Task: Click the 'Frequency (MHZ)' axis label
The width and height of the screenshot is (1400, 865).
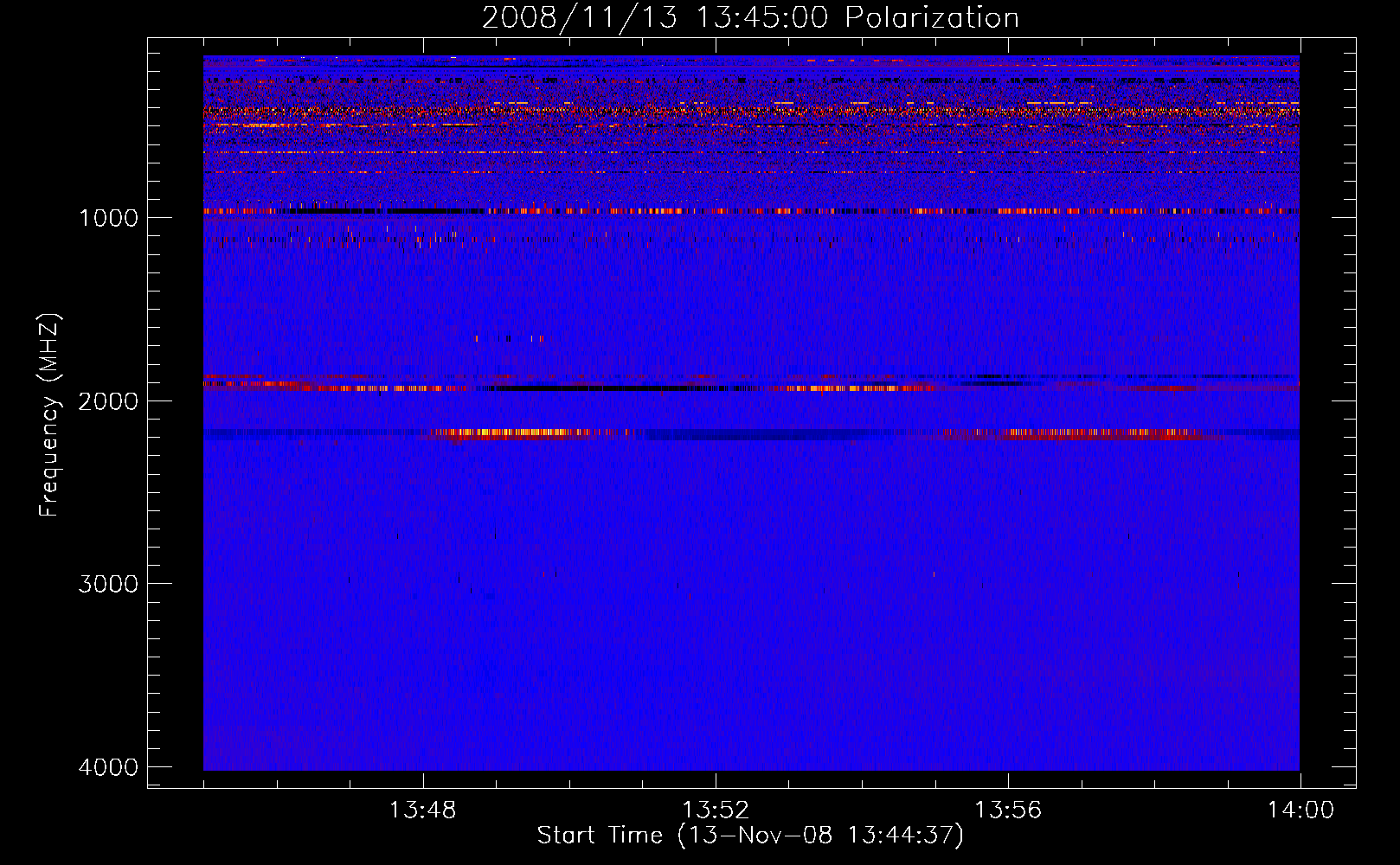Action: pos(49,415)
